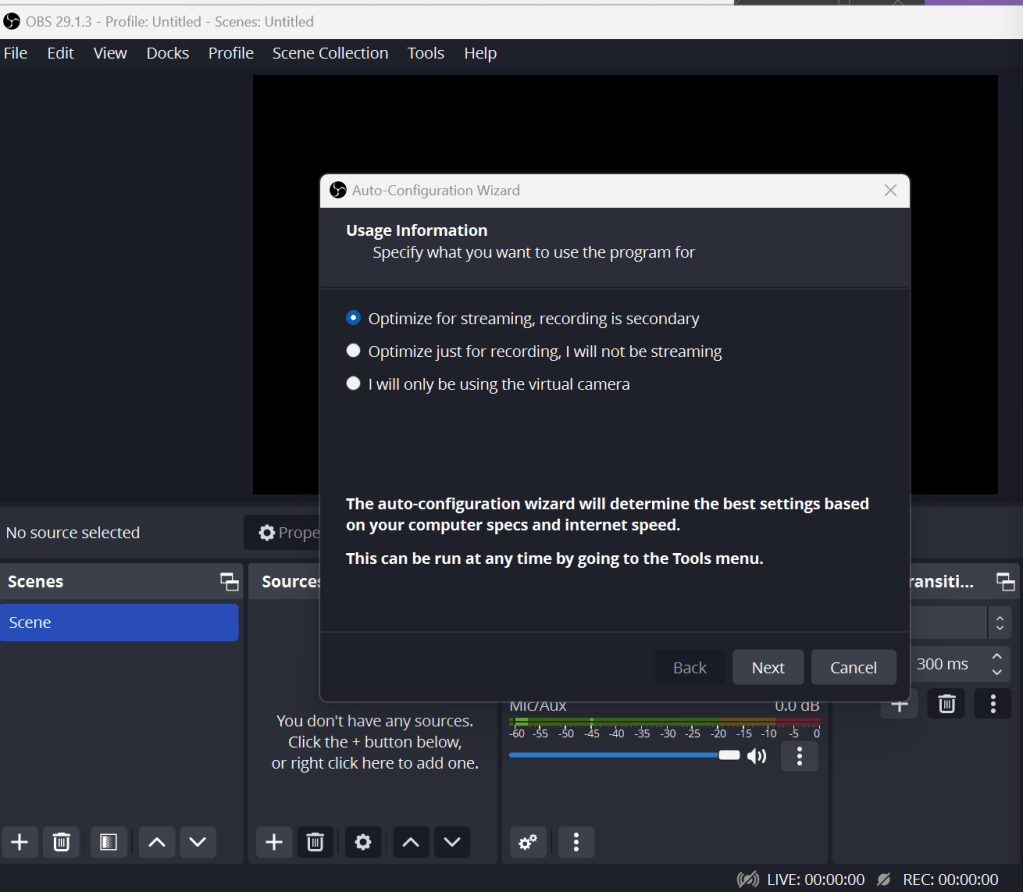
Task: Mute Mic/Aux speaker icon
Action: click(x=757, y=756)
